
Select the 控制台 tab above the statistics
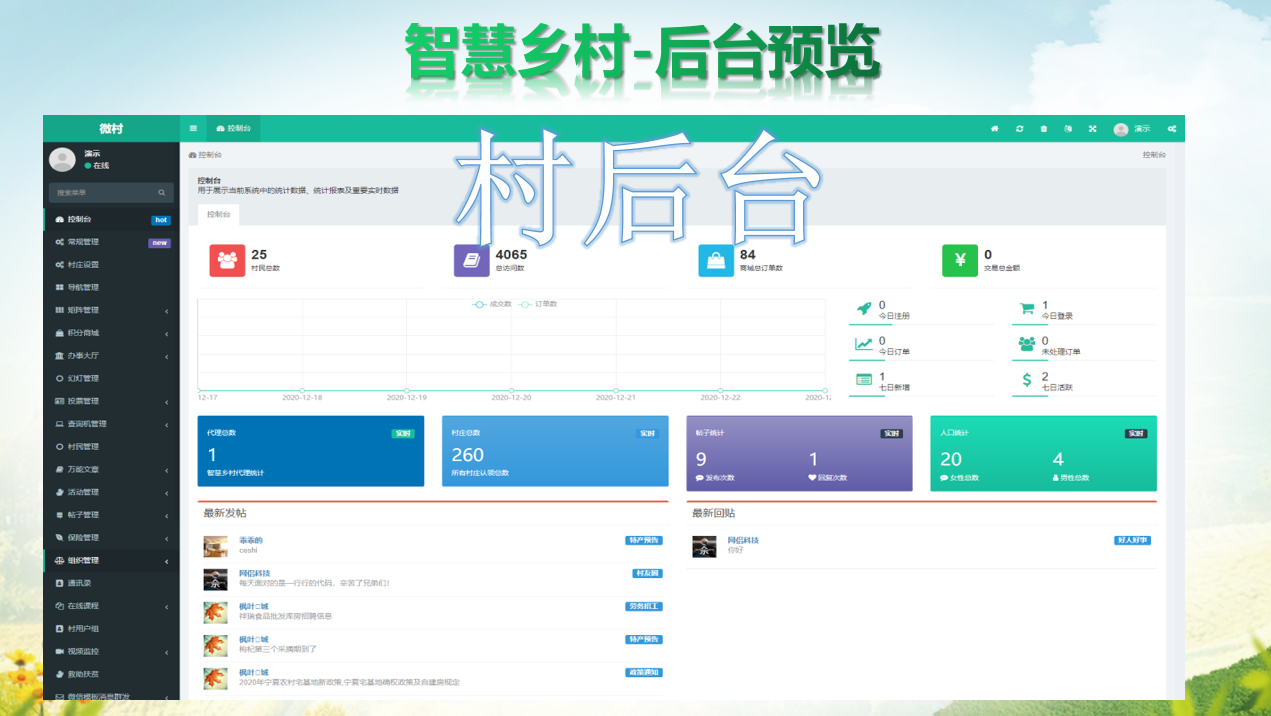point(219,214)
